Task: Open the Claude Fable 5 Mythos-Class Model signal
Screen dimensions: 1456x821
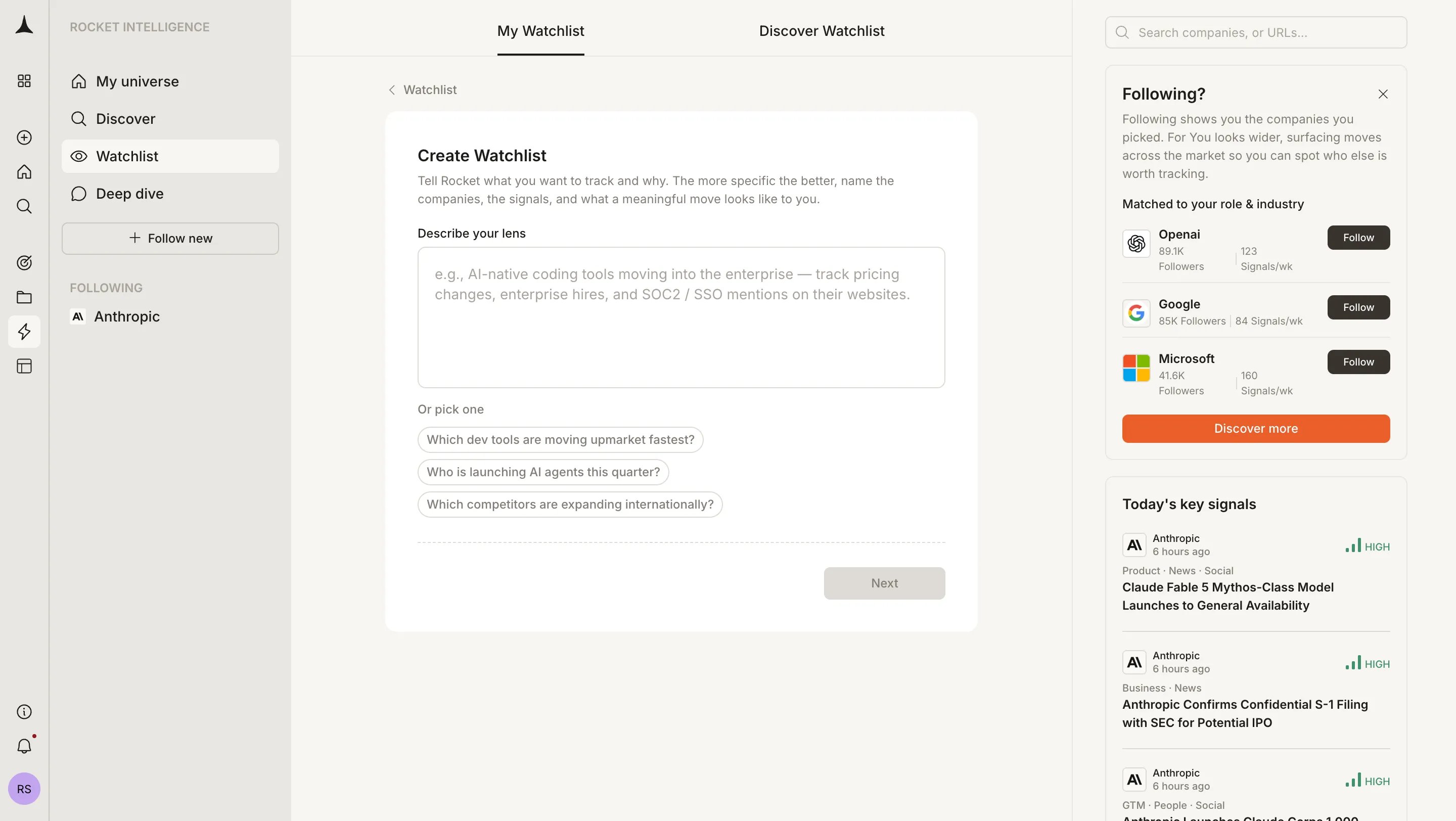Action: [x=1227, y=597]
